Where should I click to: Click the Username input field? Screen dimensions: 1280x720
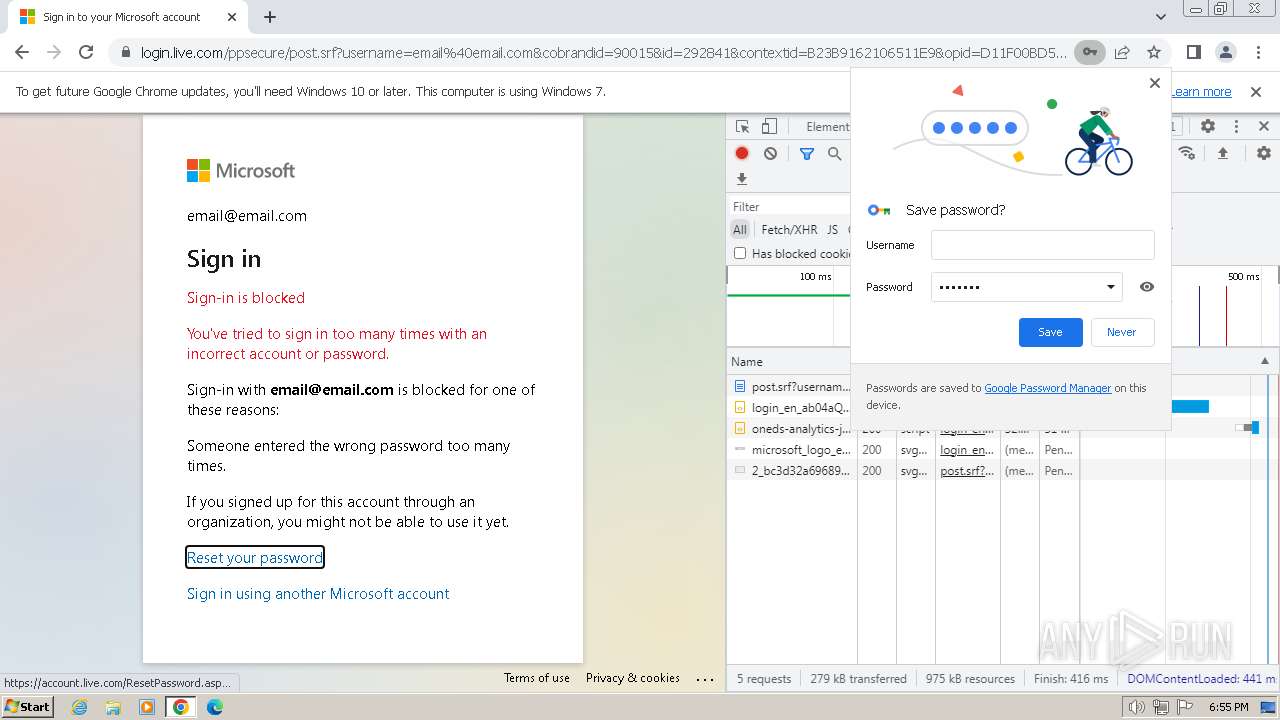pyautogui.click(x=1042, y=245)
